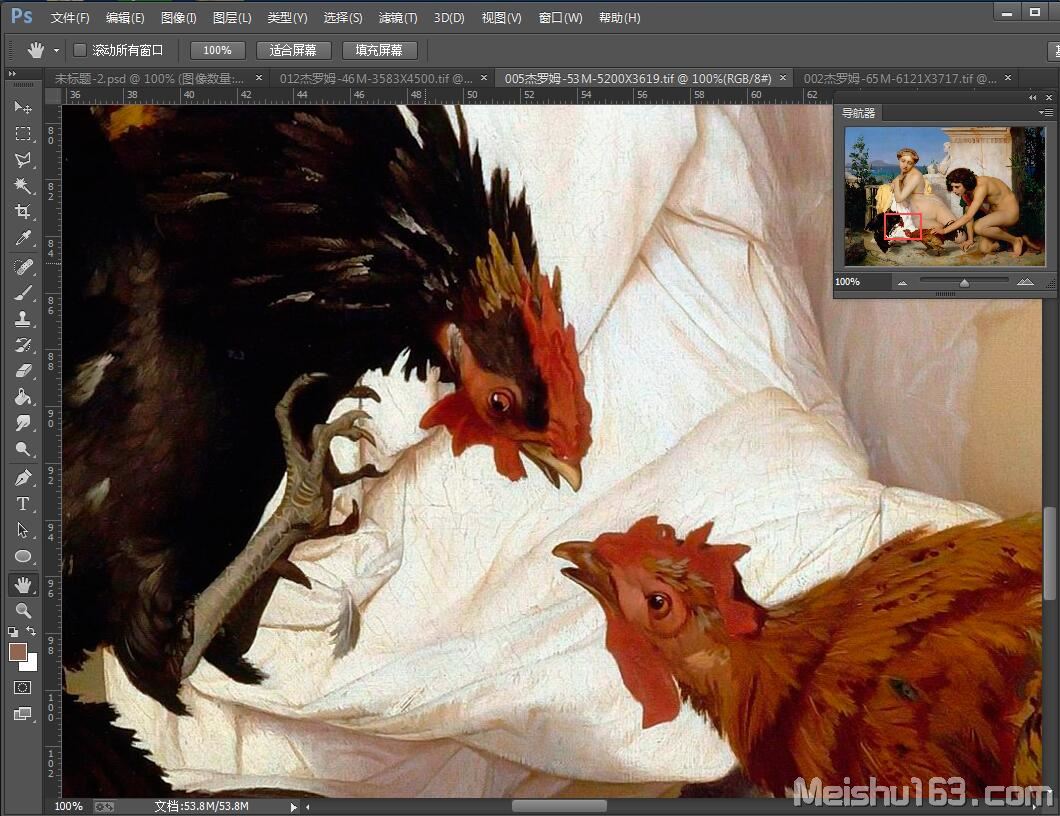Click the vertical scrollbar thumb
The width and height of the screenshot is (1060, 816).
pyautogui.click(x=1049, y=553)
